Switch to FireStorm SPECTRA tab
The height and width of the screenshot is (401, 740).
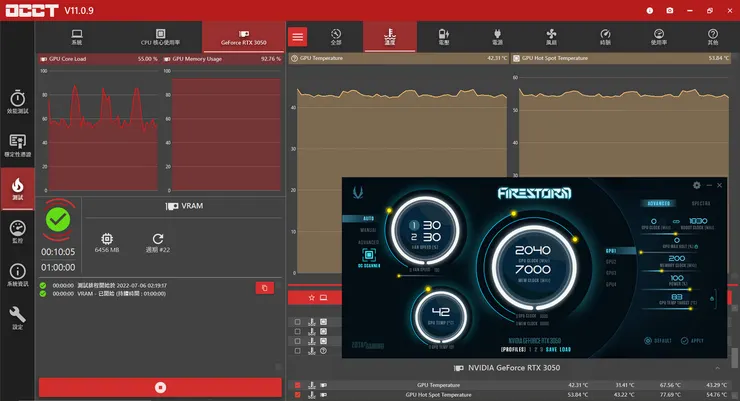click(701, 203)
